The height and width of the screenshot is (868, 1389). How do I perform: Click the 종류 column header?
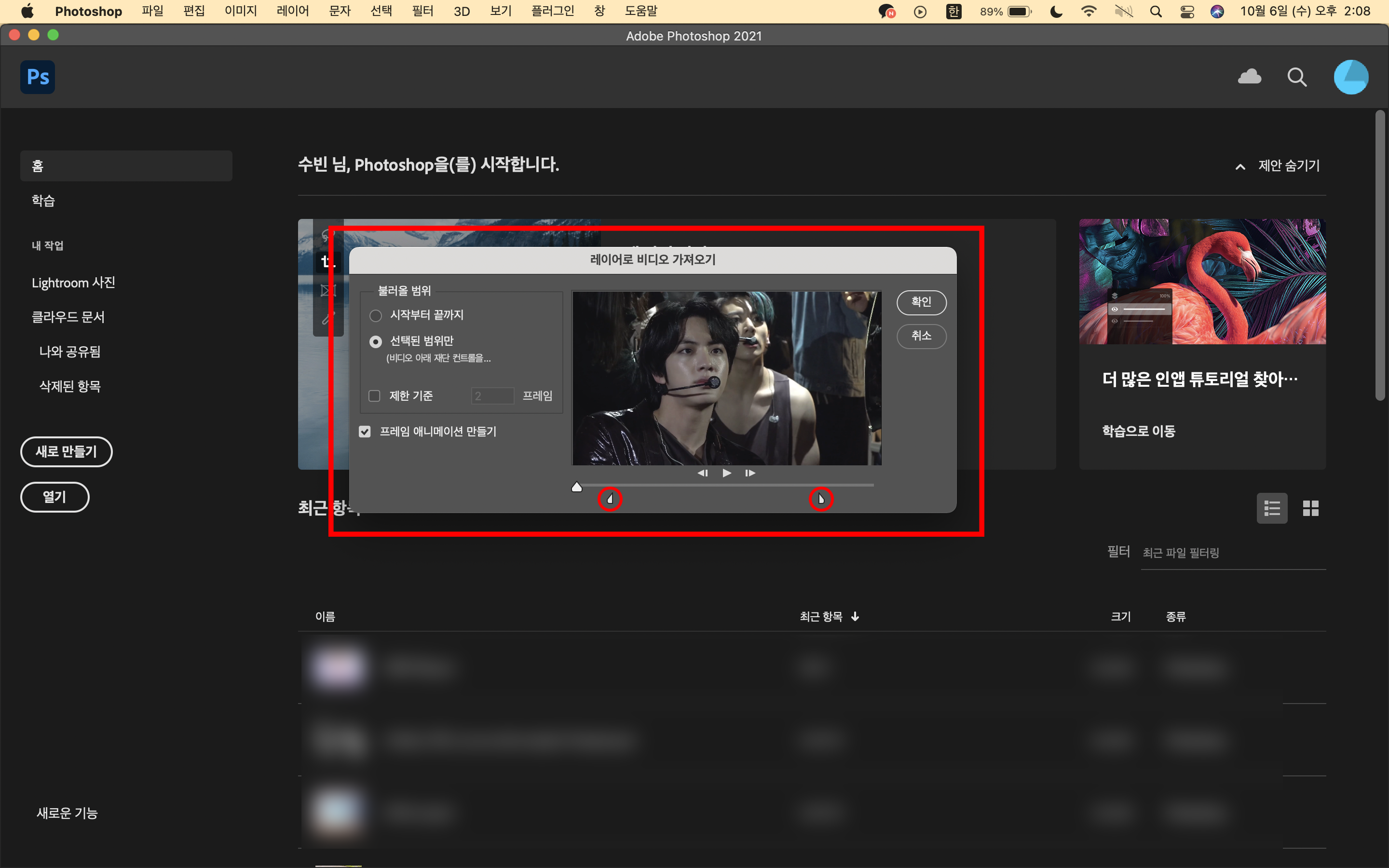(1175, 617)
